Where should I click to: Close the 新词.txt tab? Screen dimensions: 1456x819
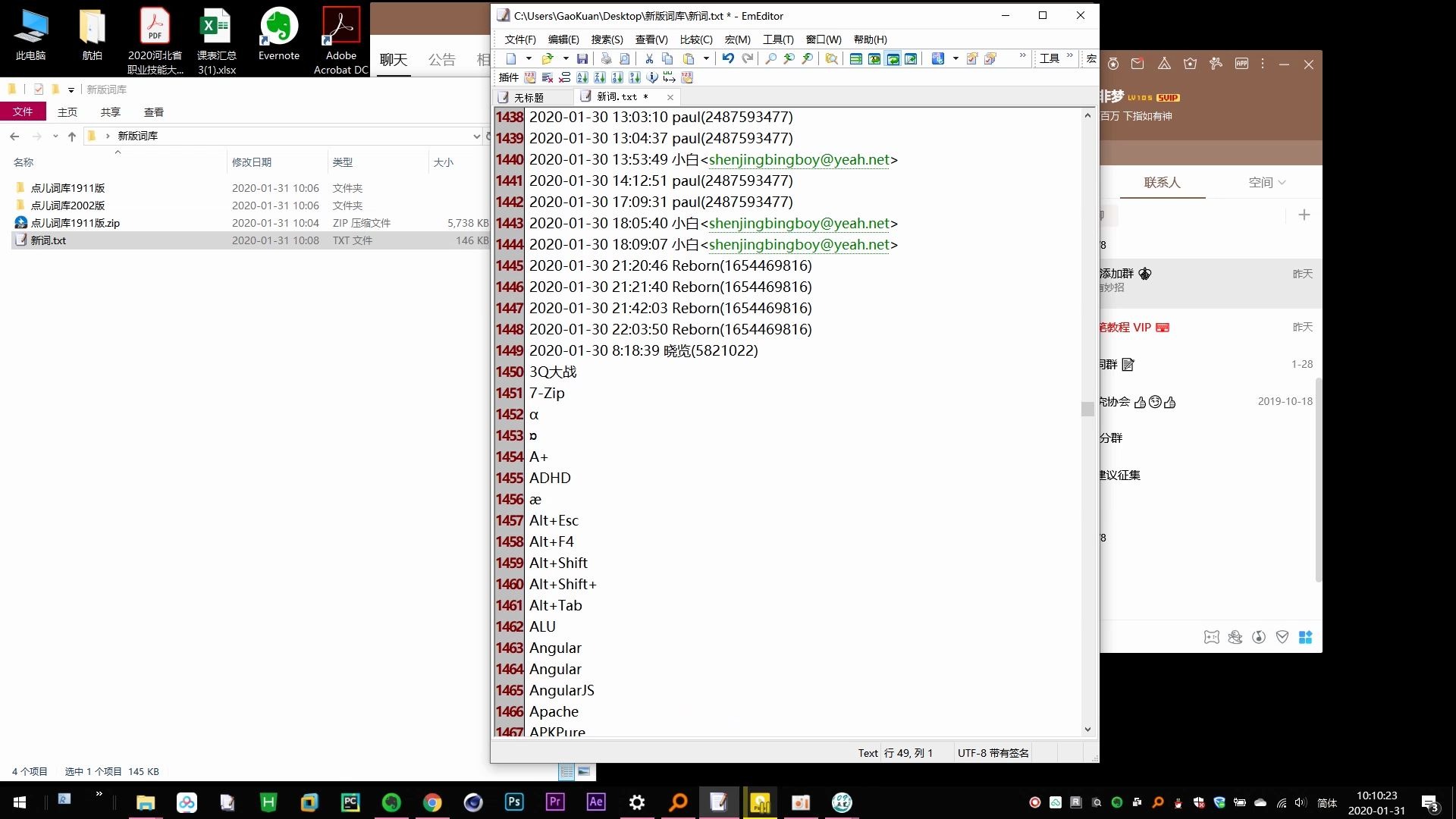(x=670, y=97)
